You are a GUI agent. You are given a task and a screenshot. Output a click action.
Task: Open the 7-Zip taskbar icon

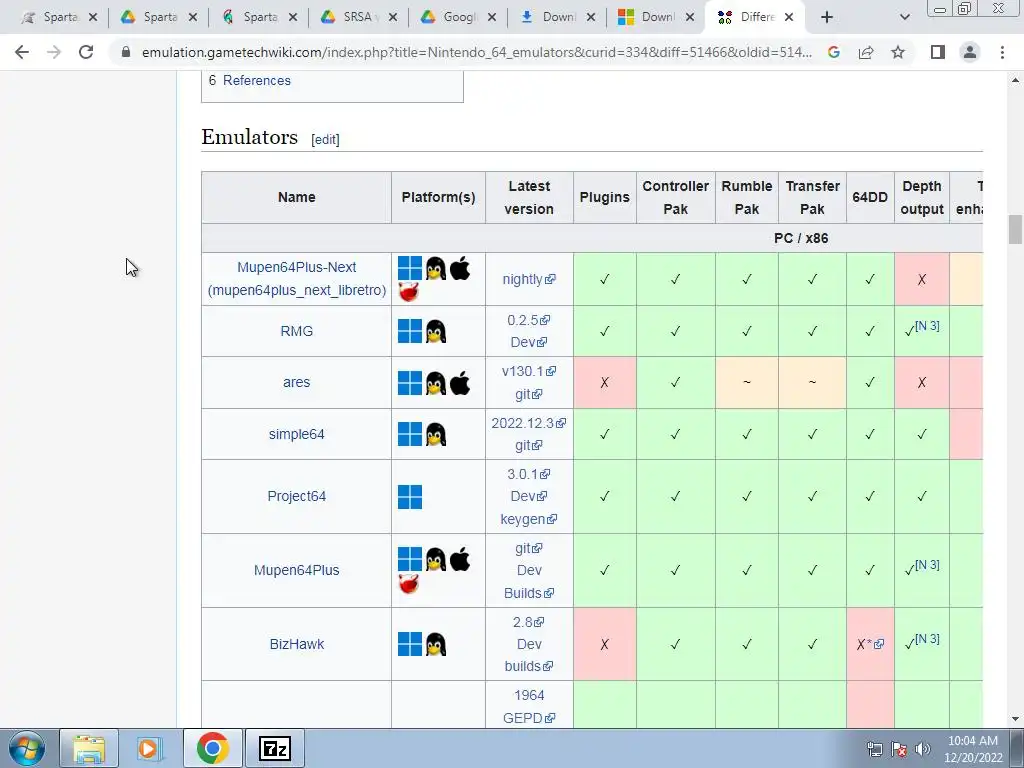[x=274, y=748]
